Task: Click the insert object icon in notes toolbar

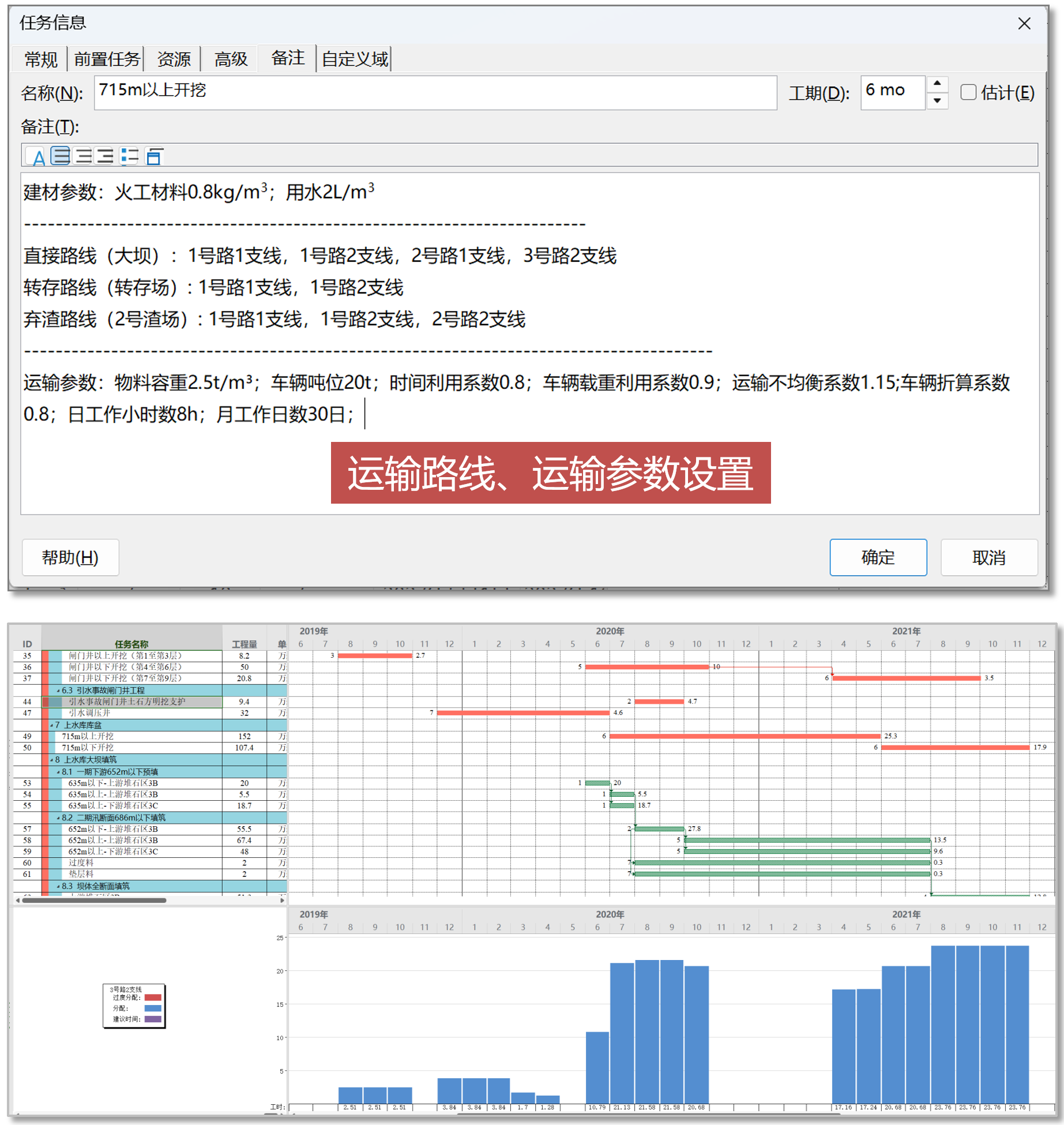Action: click(153, 156)
